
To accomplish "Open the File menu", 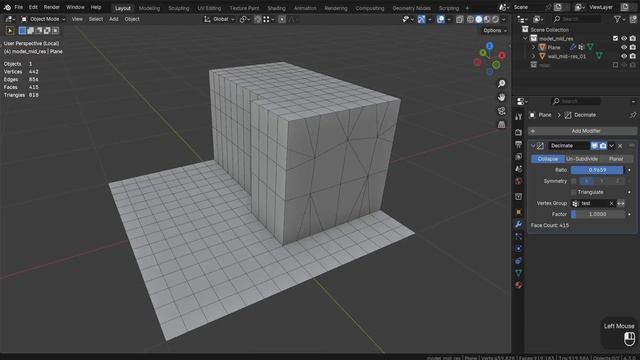I will (x=19, y=7).
